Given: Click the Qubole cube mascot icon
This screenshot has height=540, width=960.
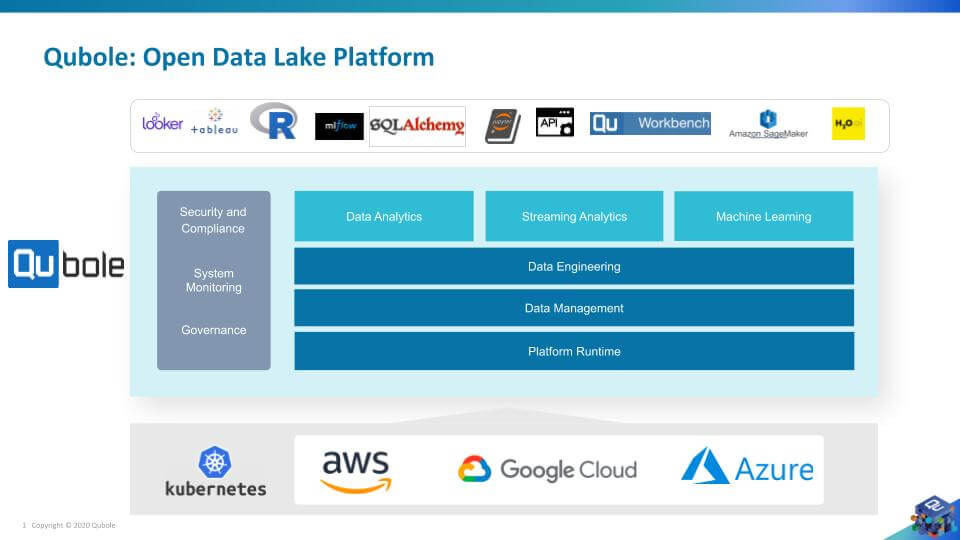Looking at the screenshot, I should click(x=933, y=517).
